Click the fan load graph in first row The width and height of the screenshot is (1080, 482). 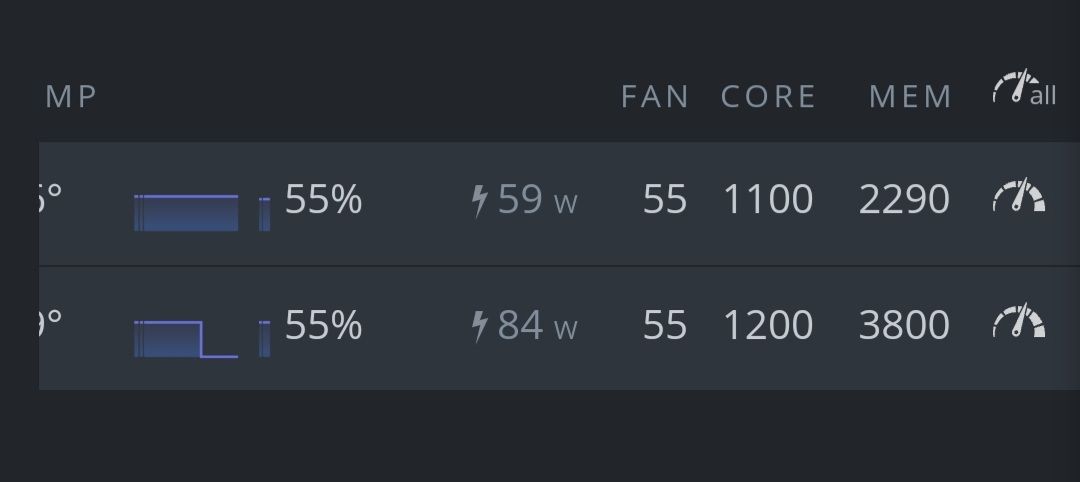[186, 213]
